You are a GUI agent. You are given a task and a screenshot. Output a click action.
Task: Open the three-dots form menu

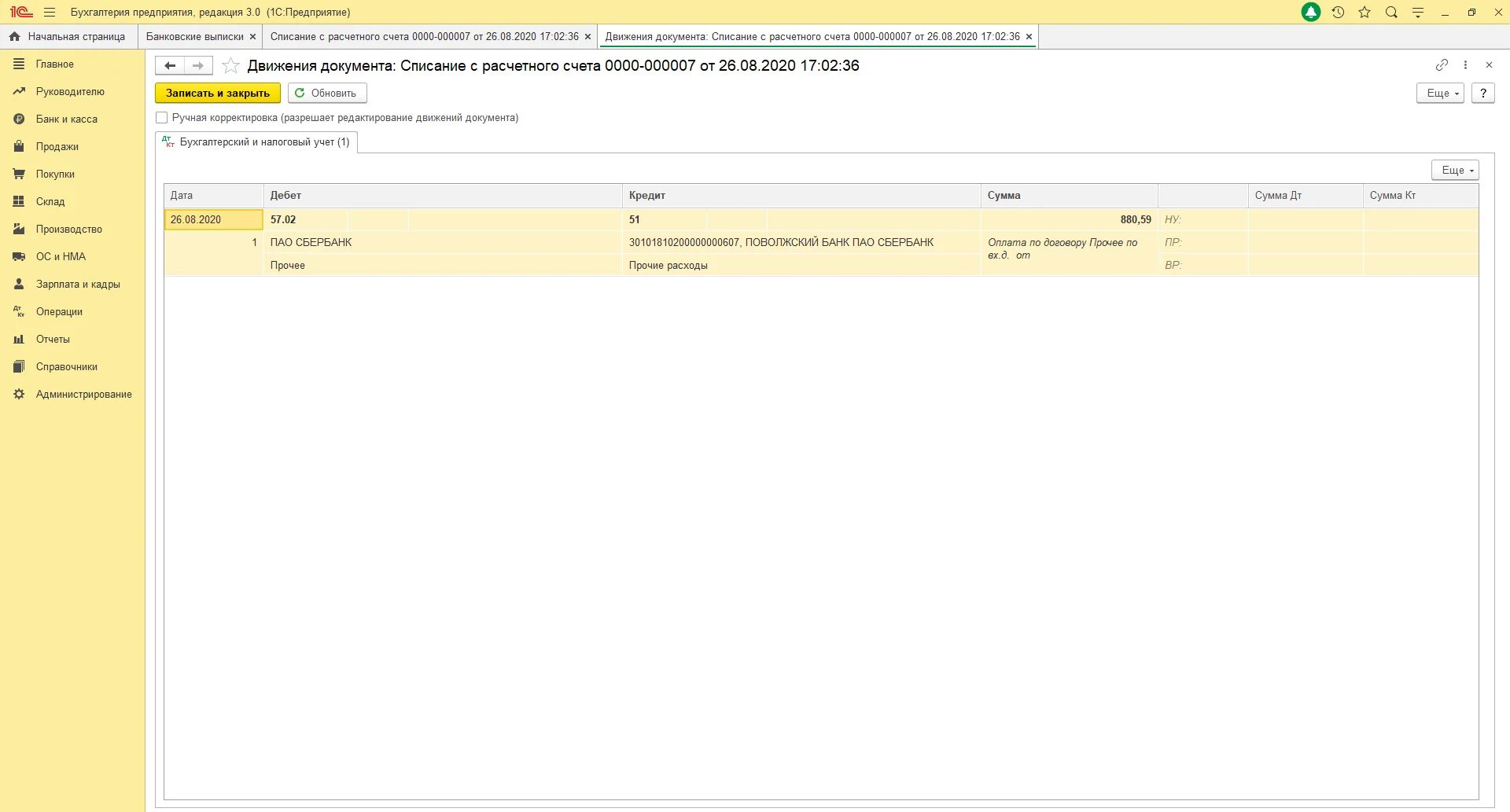1465,65
